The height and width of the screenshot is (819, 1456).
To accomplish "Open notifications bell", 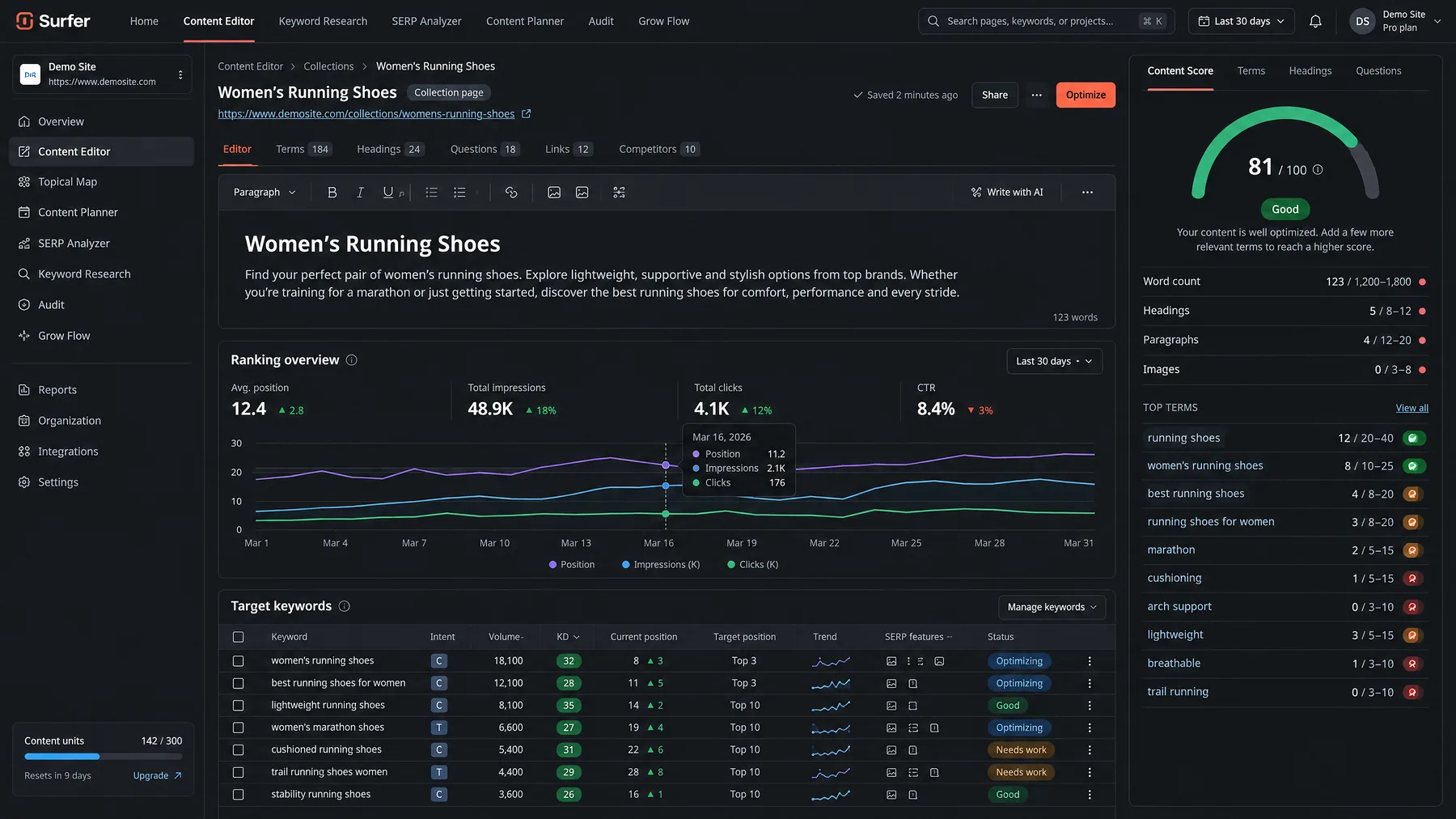I will click(x=1315, y=21).
